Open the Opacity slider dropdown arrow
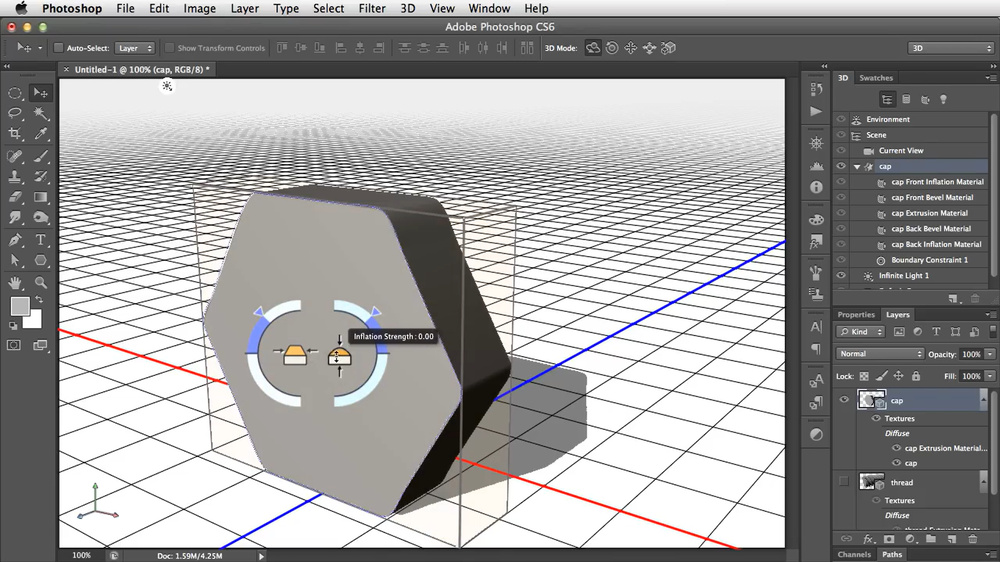This screenshot has width=1000, height=562. click(x=990, y=354)
